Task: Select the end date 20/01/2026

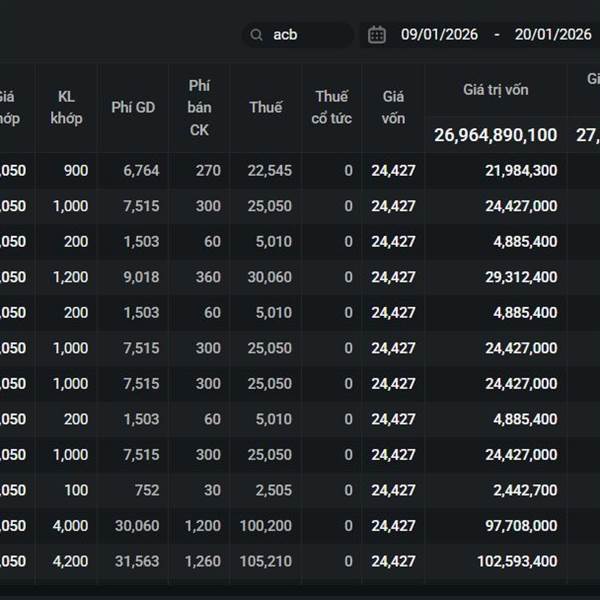Action: pyautogui.click(x=553, y=35)
